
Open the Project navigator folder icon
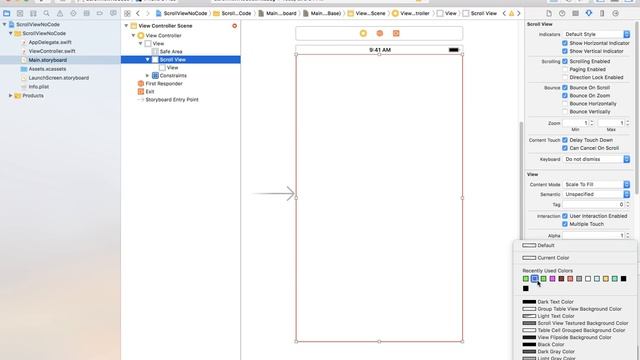coord(7,13)
